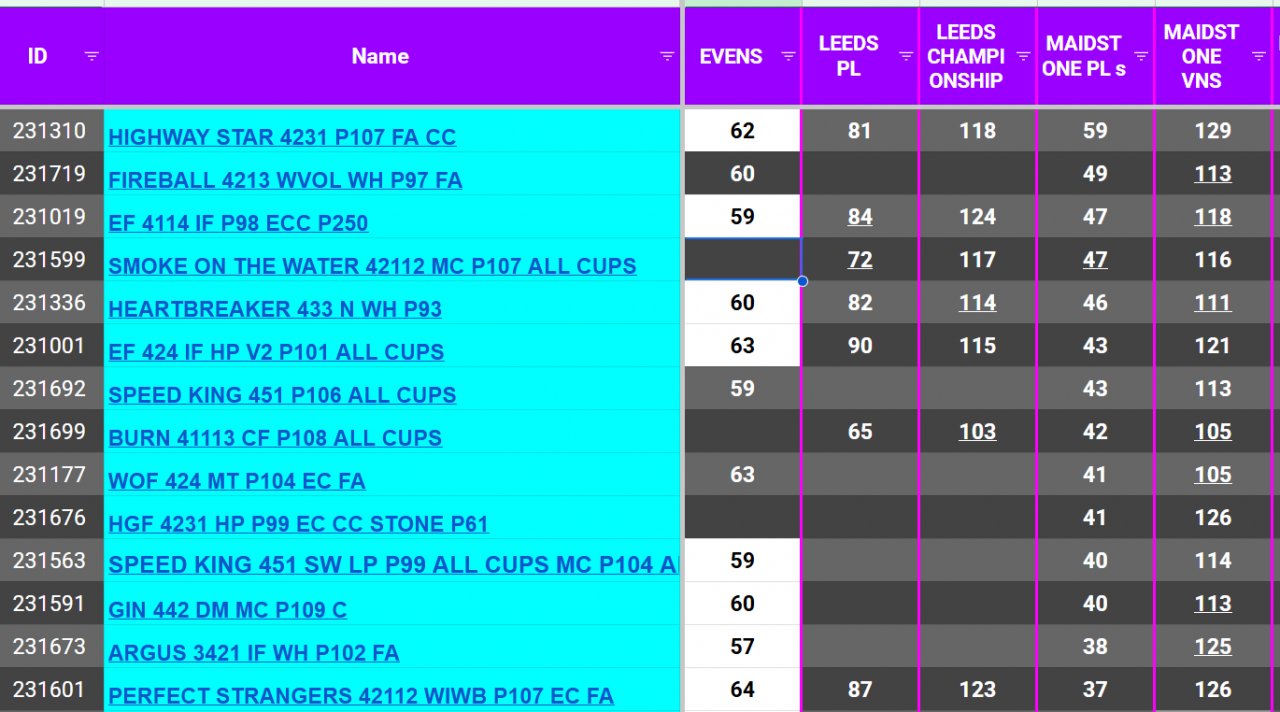Open the Name column filter menu
The height and width of the screenshot is (712, 1280).
pos(667,56)
